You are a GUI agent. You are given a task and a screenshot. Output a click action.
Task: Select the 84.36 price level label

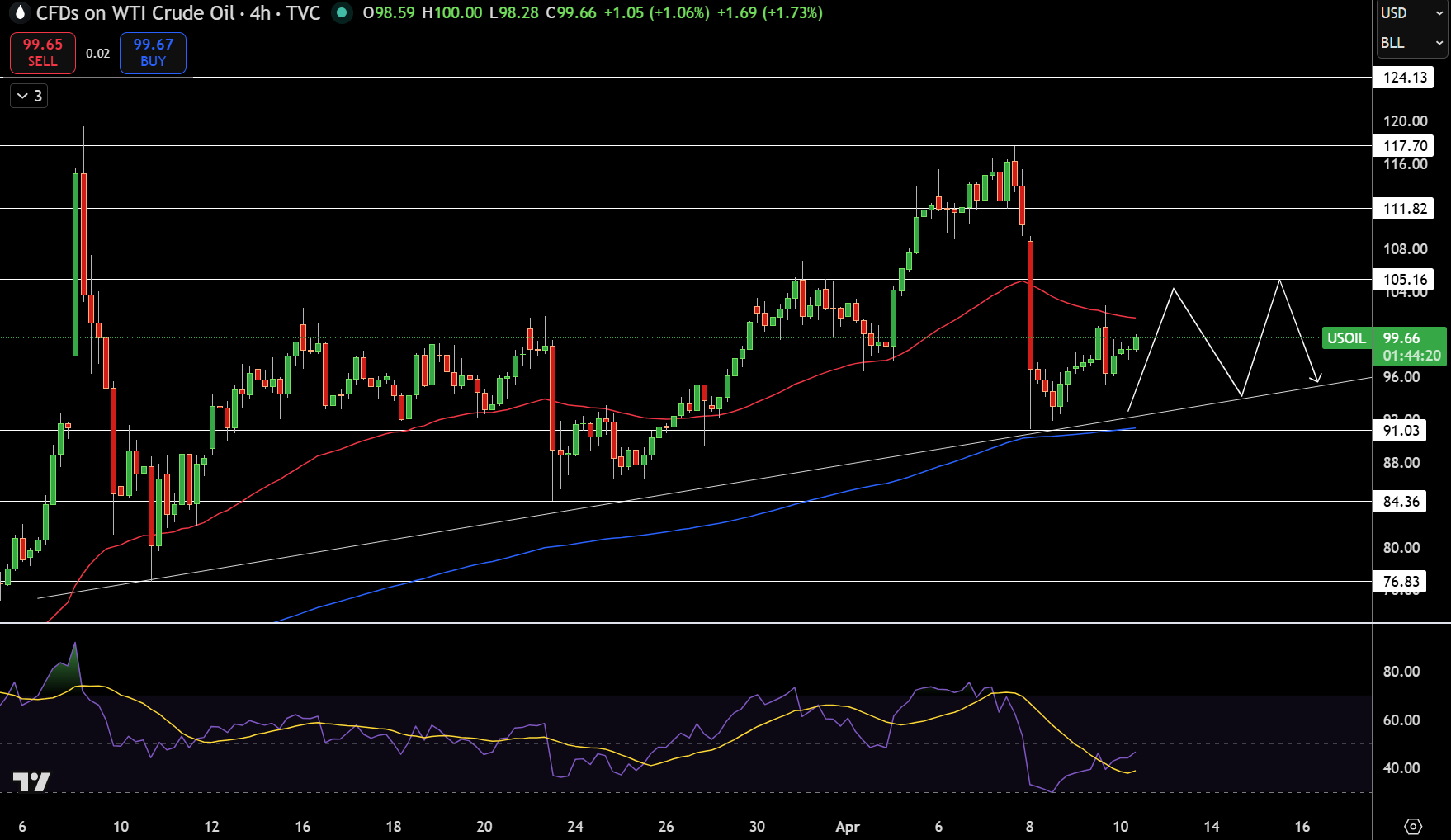click(1401, 502)
